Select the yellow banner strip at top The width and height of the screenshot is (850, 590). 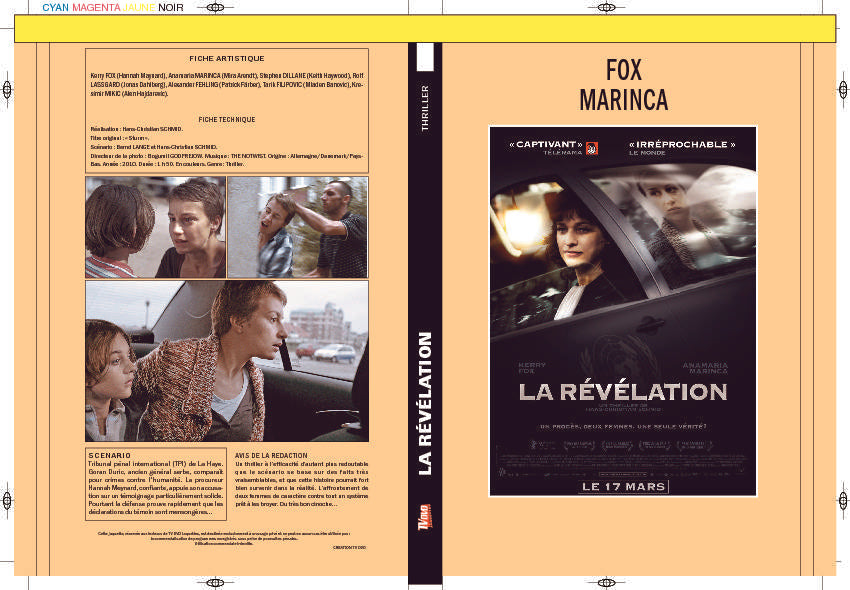(425, 29)
